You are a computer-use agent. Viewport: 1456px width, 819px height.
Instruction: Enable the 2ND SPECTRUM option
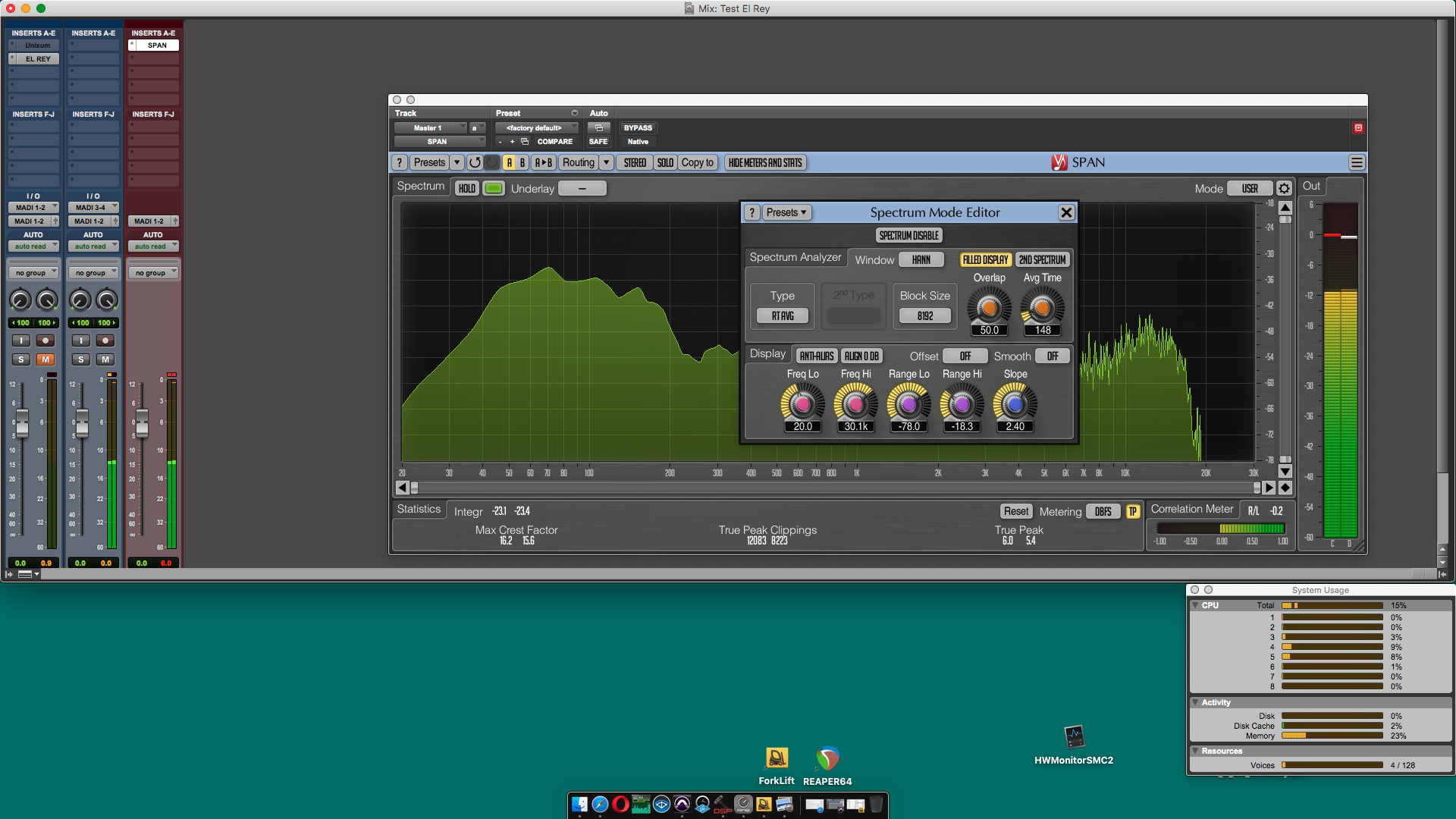pyautogui.click(x=1042, y=259)
